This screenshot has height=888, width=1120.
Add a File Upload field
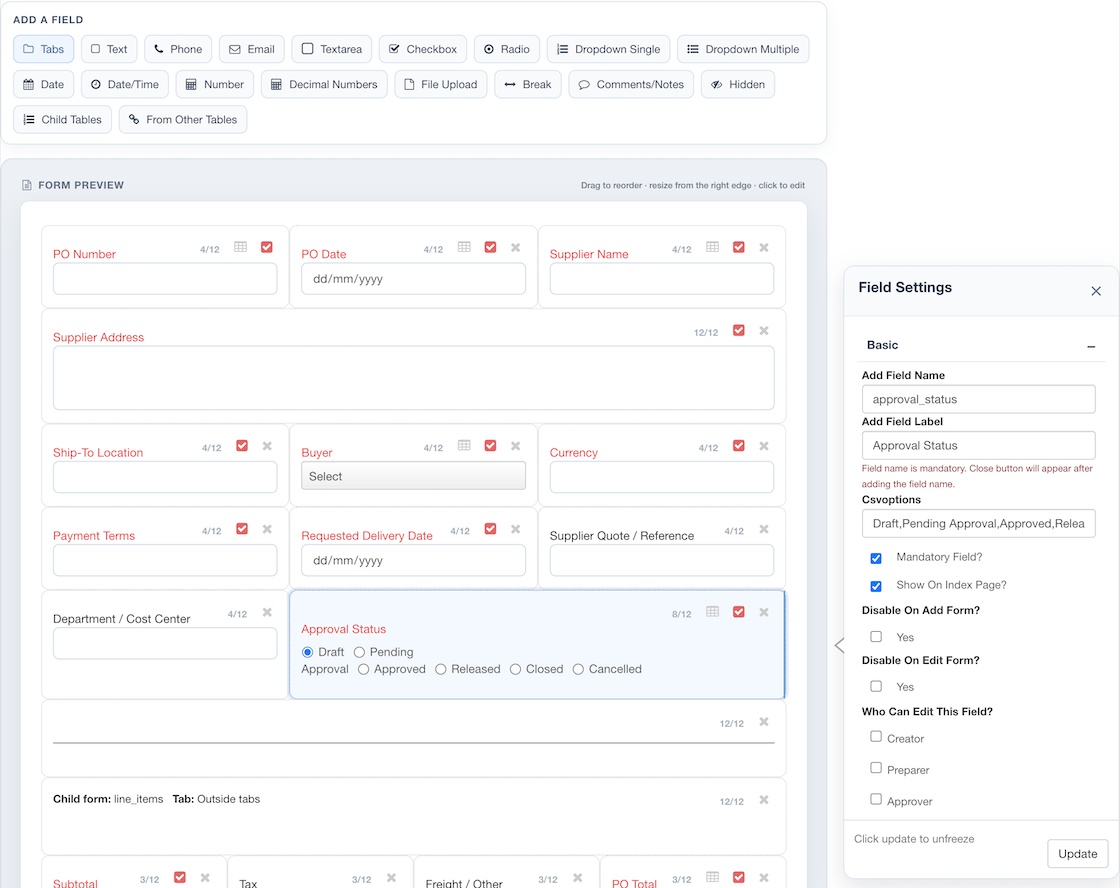(x=441, y=84)
